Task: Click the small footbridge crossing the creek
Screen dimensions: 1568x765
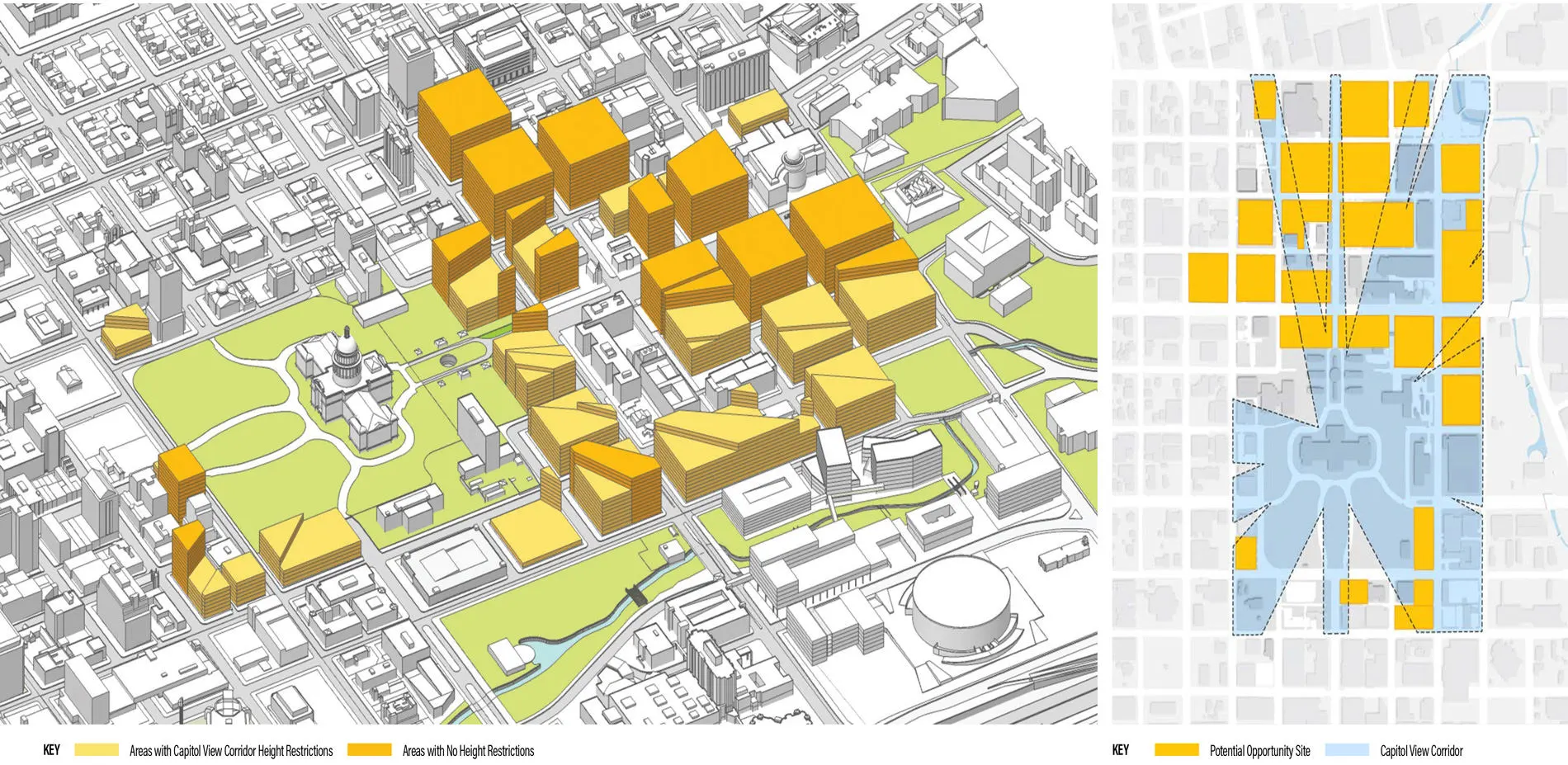Action: click(635, 593)
